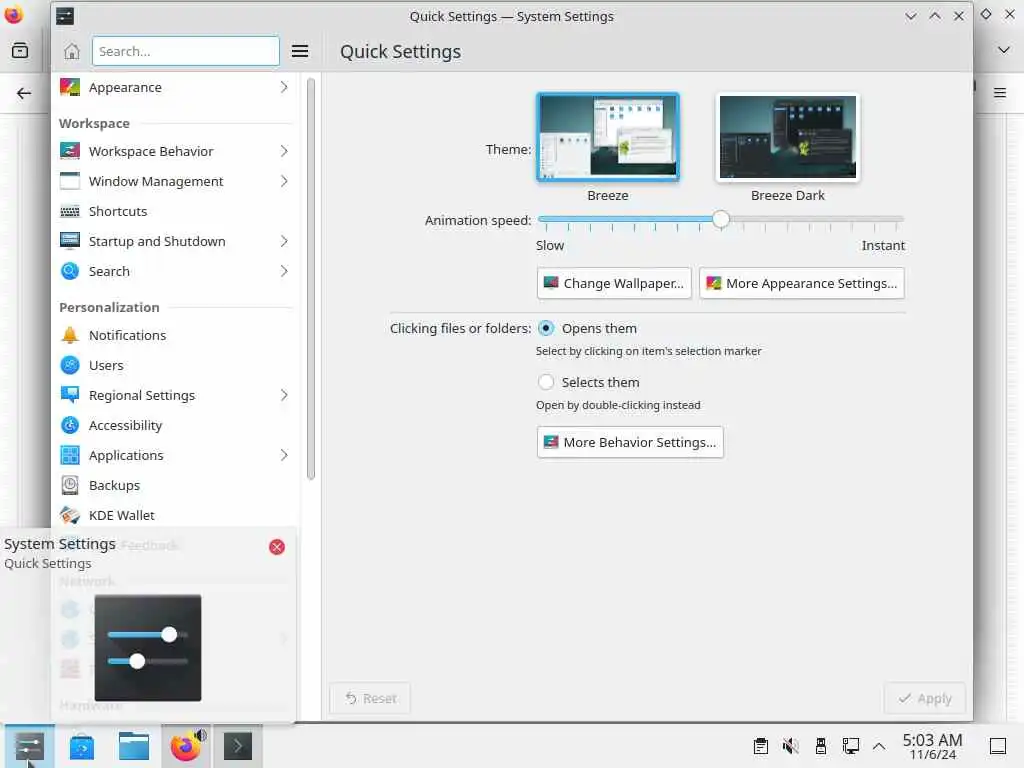The height and width of the screenshot is (768, 1024).
Task: Select the Breeze Dark theme thumbnail
Action: (x=788, y=137)
